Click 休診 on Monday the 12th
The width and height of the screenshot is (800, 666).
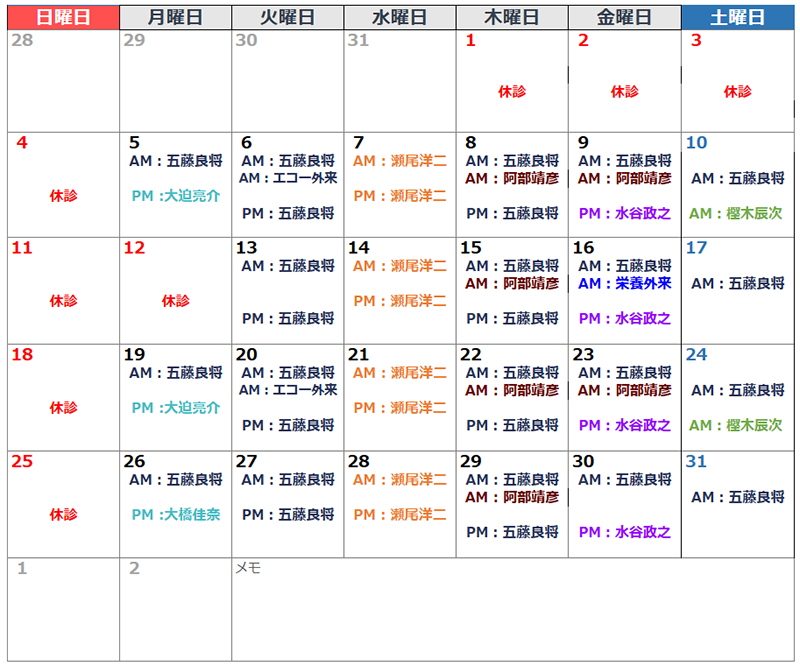tap(176, 301)
